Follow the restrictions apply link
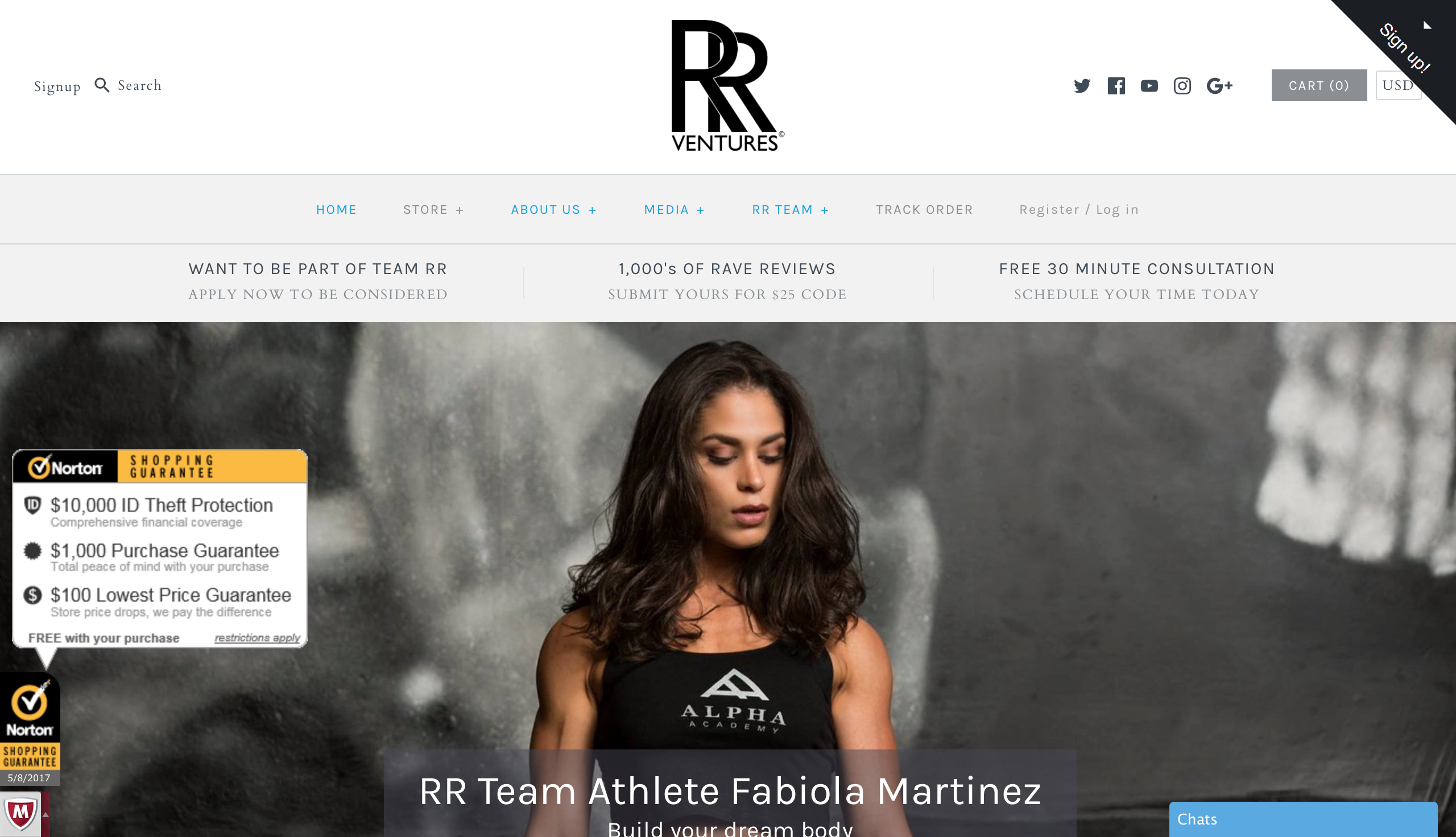The width and height of the screenshot is (1456, 837). coord(257,638)
